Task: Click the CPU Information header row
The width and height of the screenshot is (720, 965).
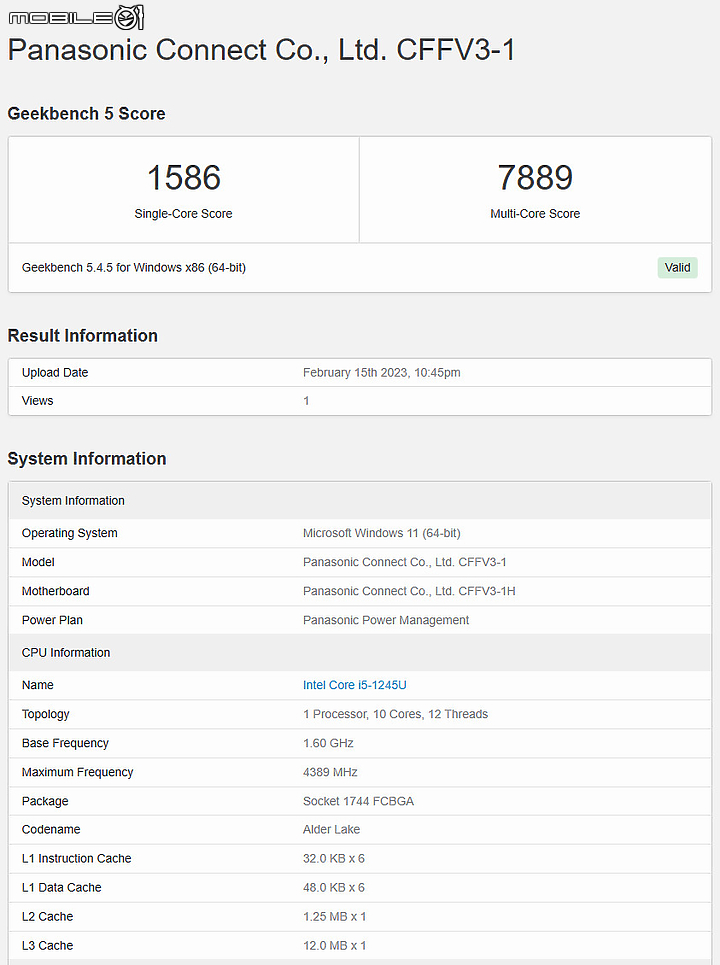Action: [360, 652]
